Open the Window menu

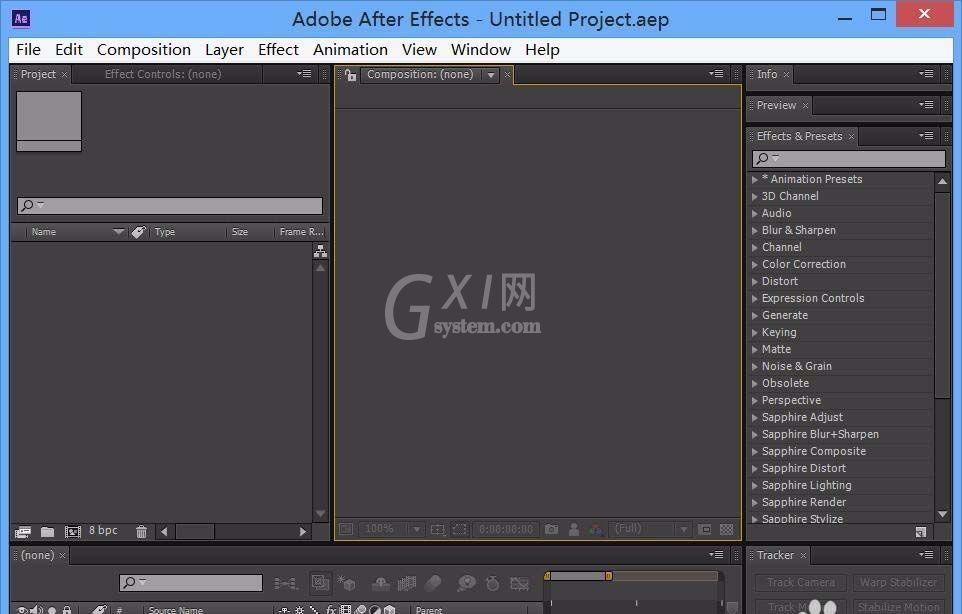click(480, 50)
